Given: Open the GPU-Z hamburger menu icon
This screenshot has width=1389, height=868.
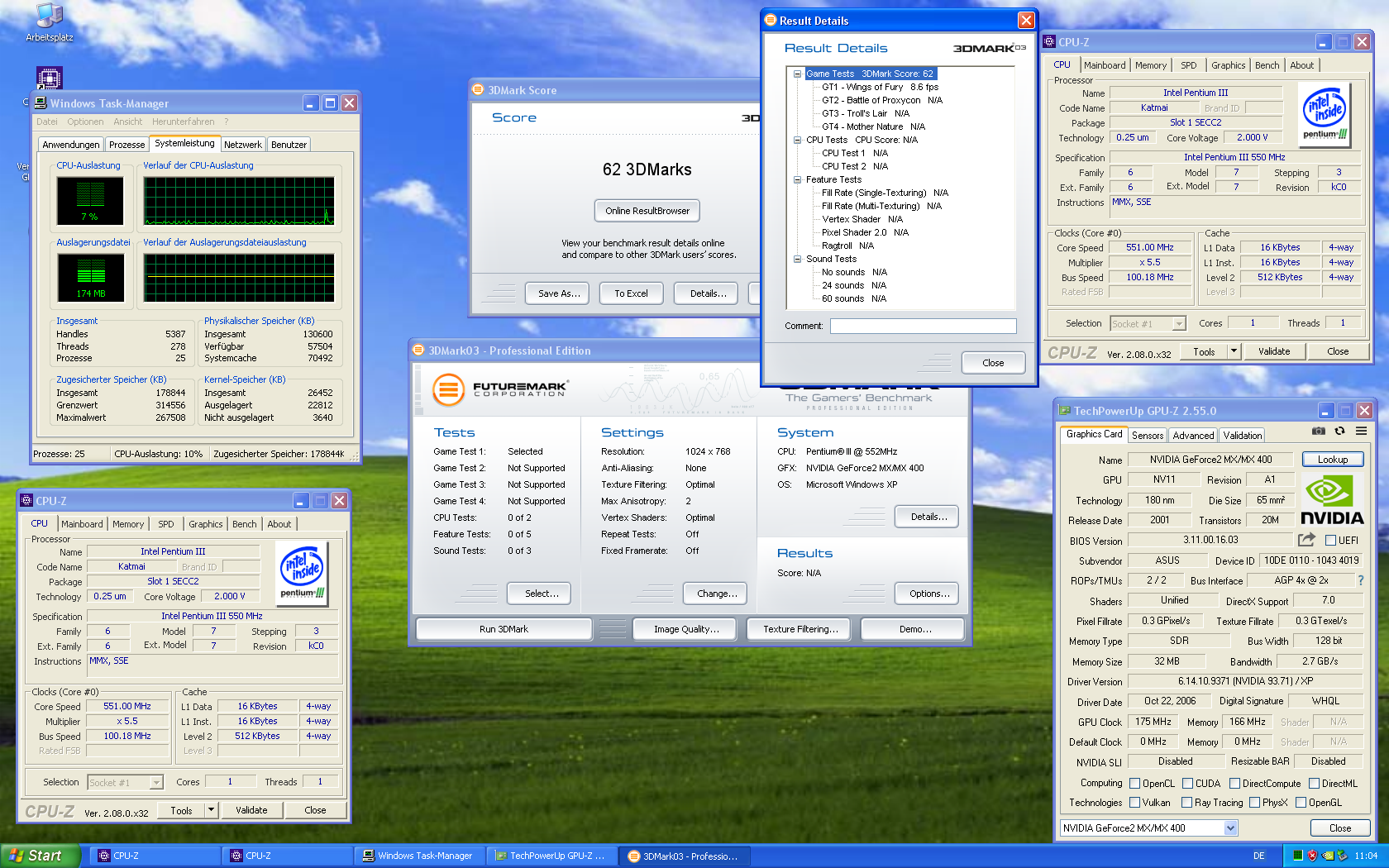Looking at the screenshot, I should (1361, 431).
